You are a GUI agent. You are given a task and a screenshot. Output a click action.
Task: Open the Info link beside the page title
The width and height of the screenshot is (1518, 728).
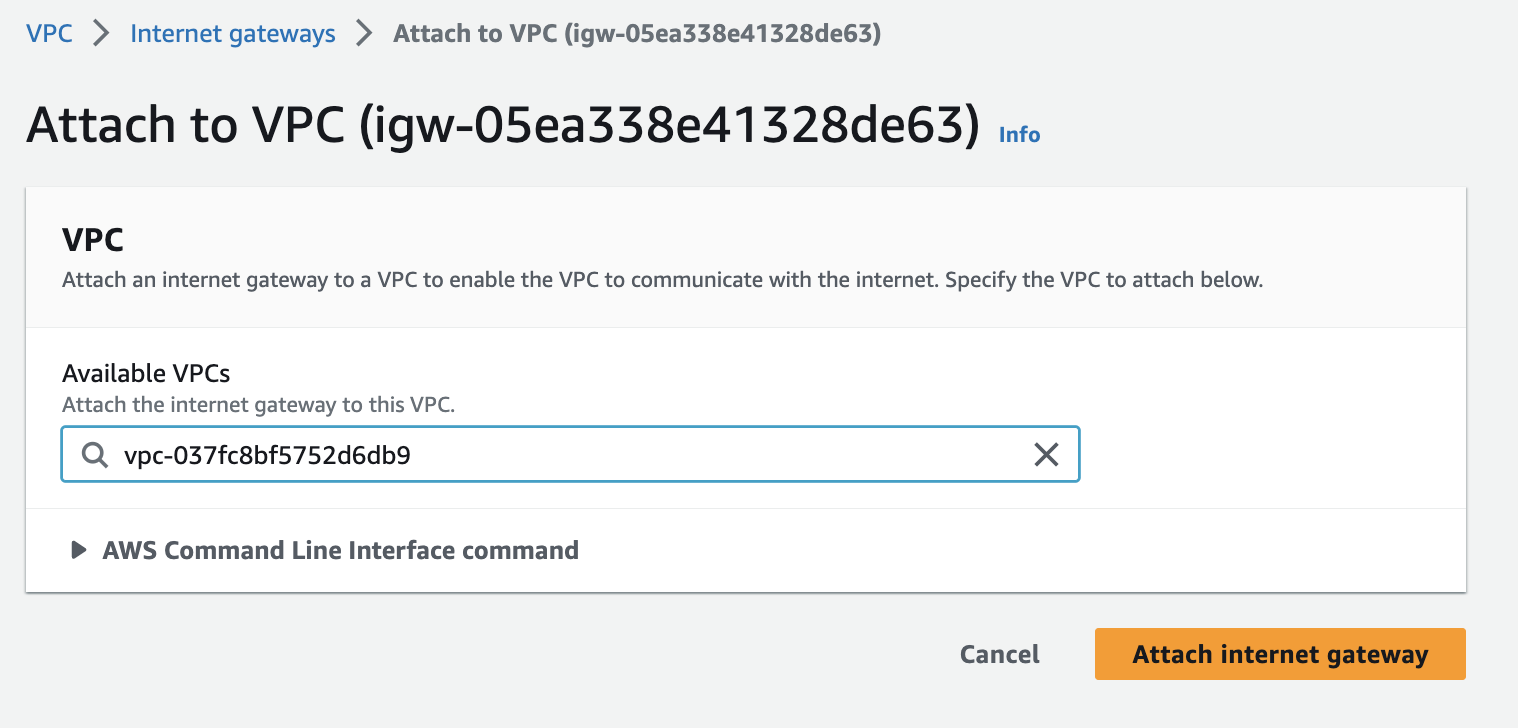(x=1020, y=134)
